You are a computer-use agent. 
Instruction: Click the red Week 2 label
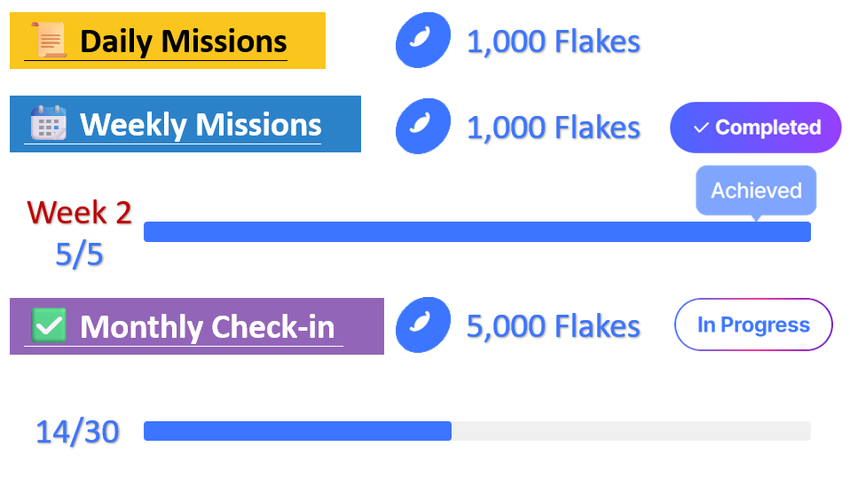[x=79, y=212]
